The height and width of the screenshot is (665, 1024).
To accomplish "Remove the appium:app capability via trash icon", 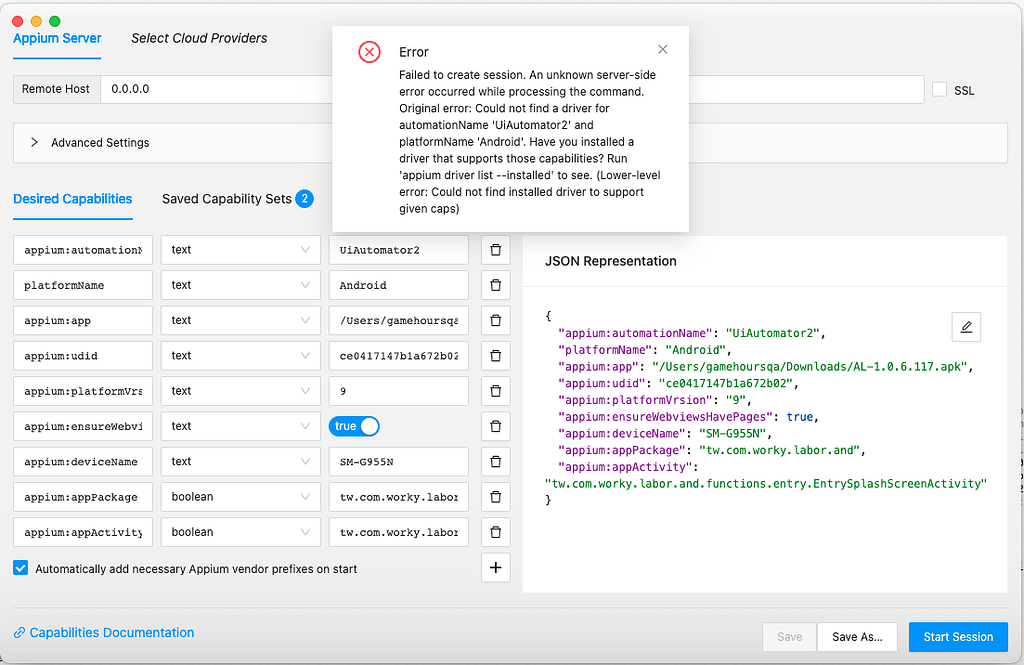I will [495, 320].
